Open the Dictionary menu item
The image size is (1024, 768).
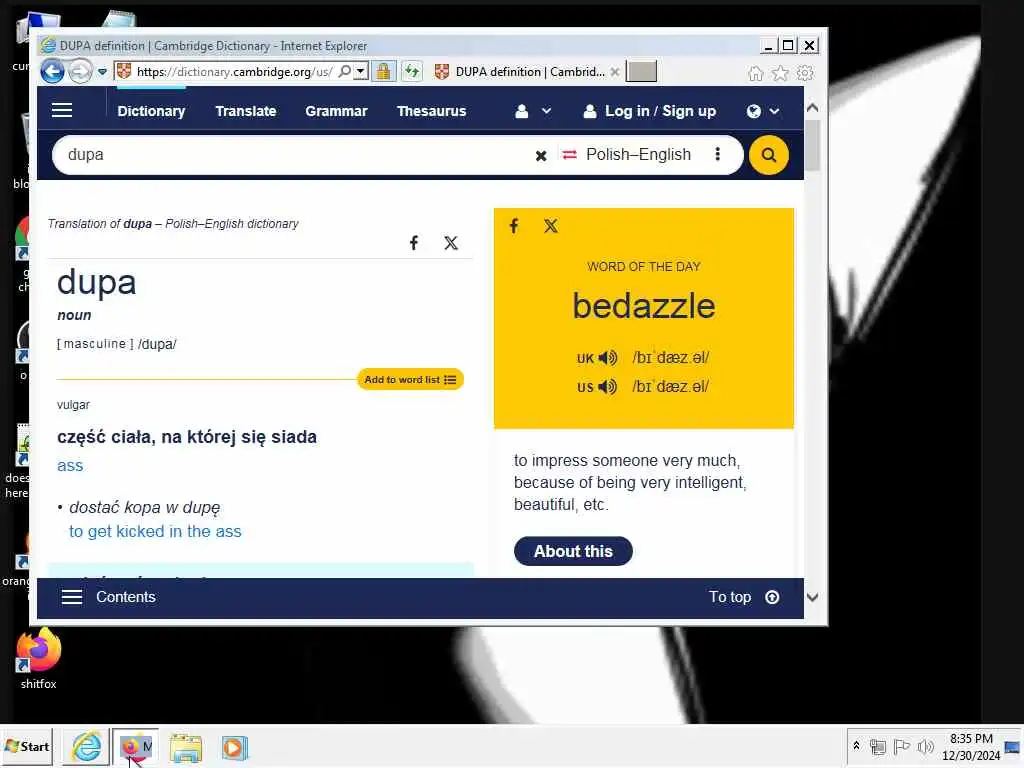coord(152,111)
